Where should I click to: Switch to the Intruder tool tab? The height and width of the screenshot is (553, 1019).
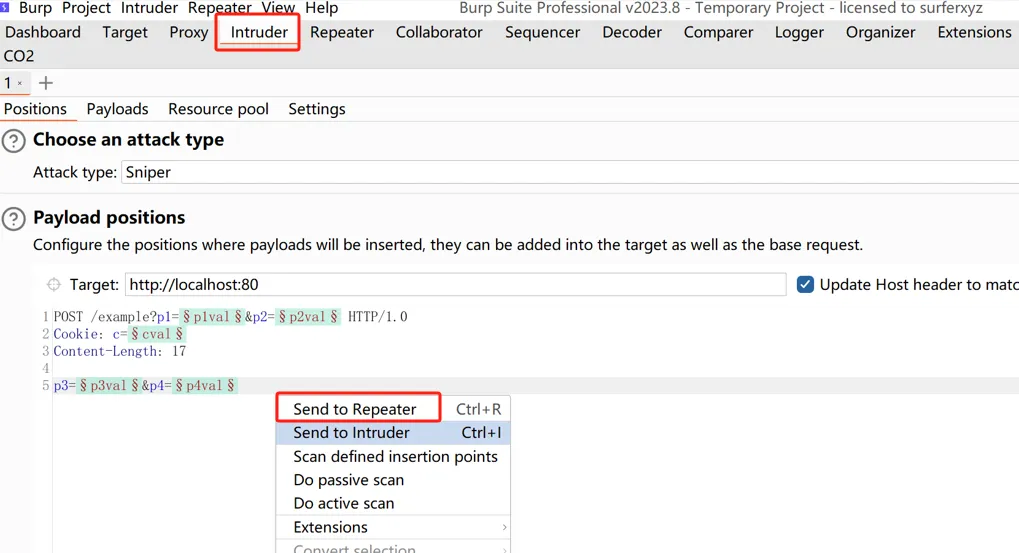259,32
